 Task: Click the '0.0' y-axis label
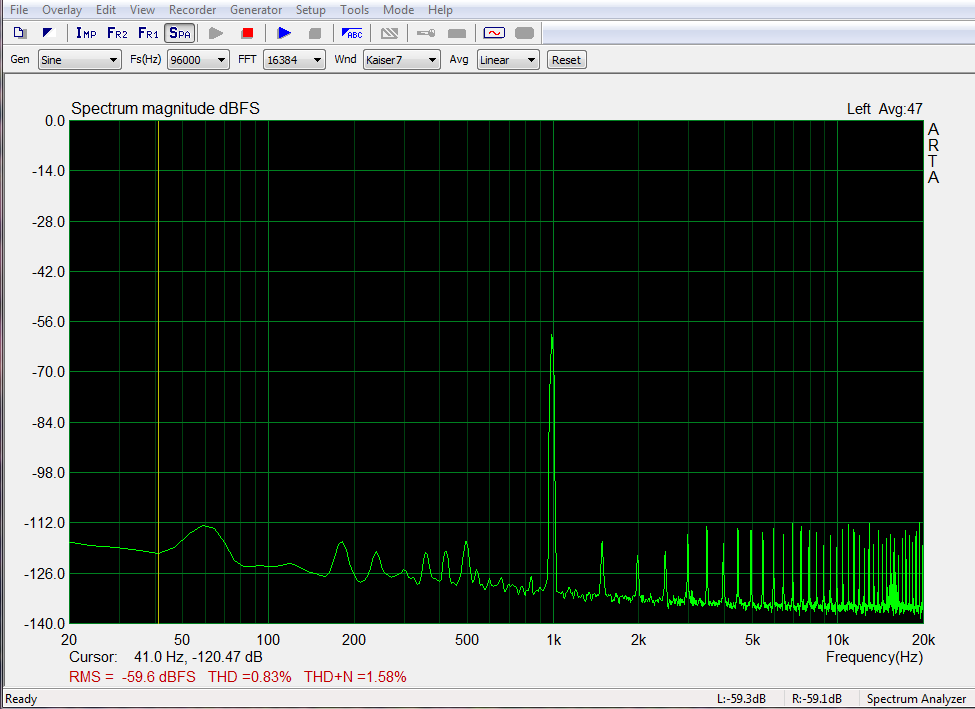(55, 121)
